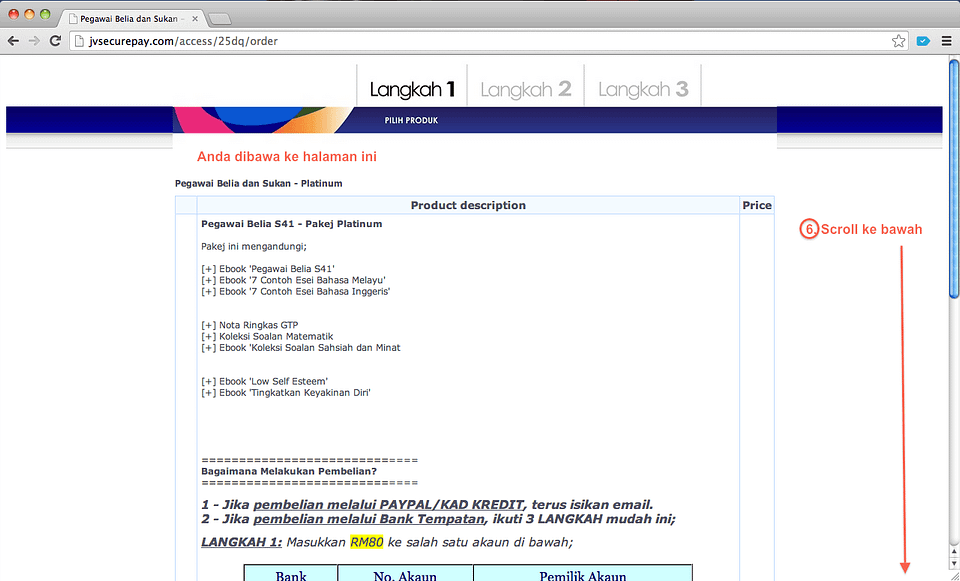Screen dimensions: 960x581
Task: Click the underlined text pembelian melalui PAYPAL/KAD KREDIT
Action: 388,505
